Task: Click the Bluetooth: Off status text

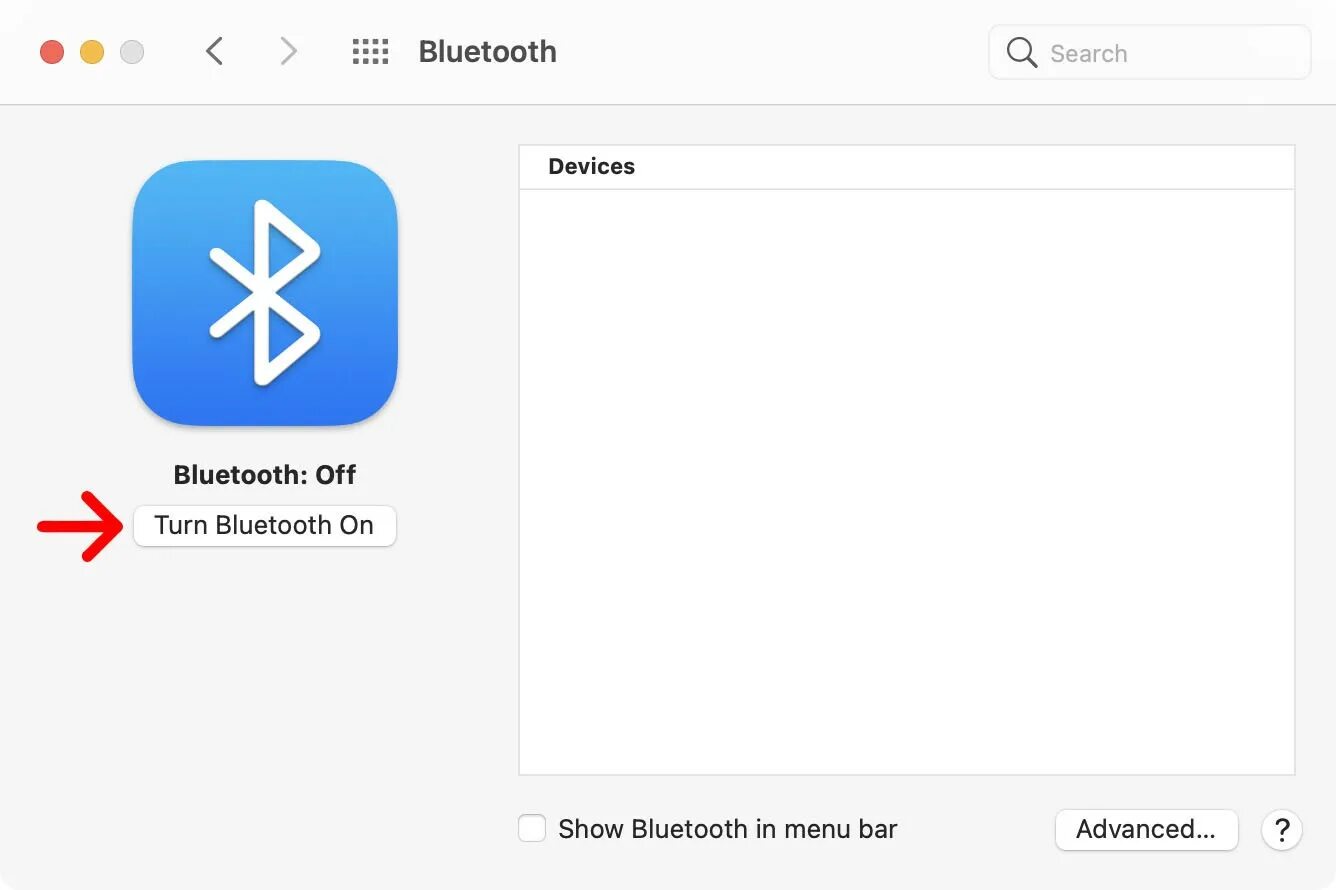Action: [x=265, y=474]
